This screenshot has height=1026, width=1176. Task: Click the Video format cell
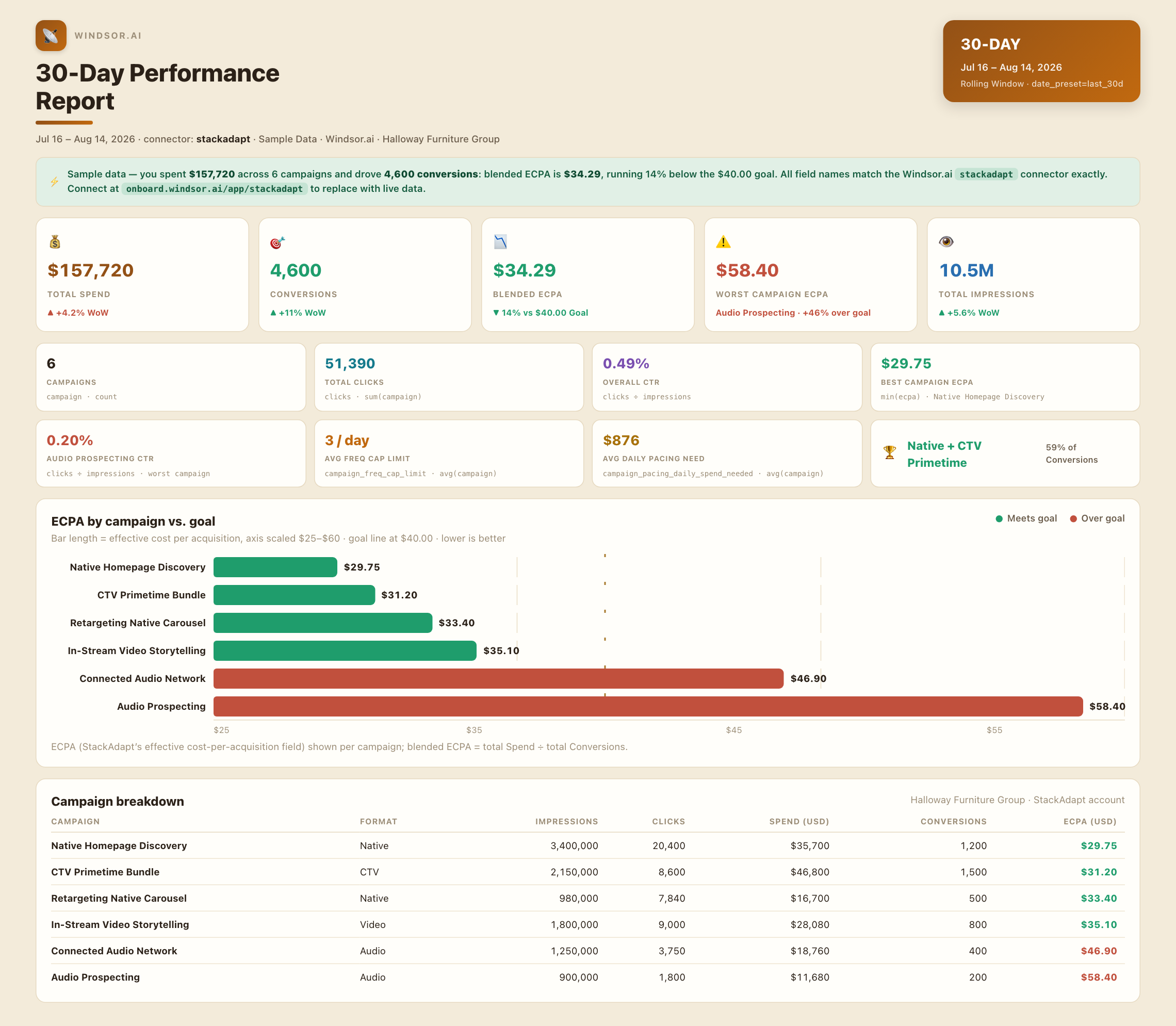[373, 925]
